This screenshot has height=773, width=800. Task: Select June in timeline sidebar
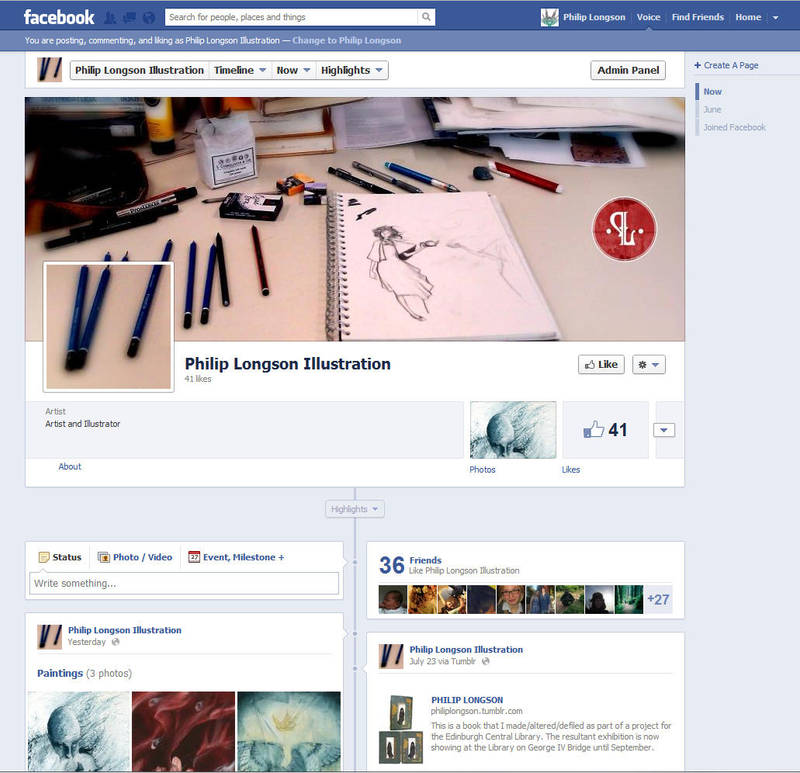[712, 110]
